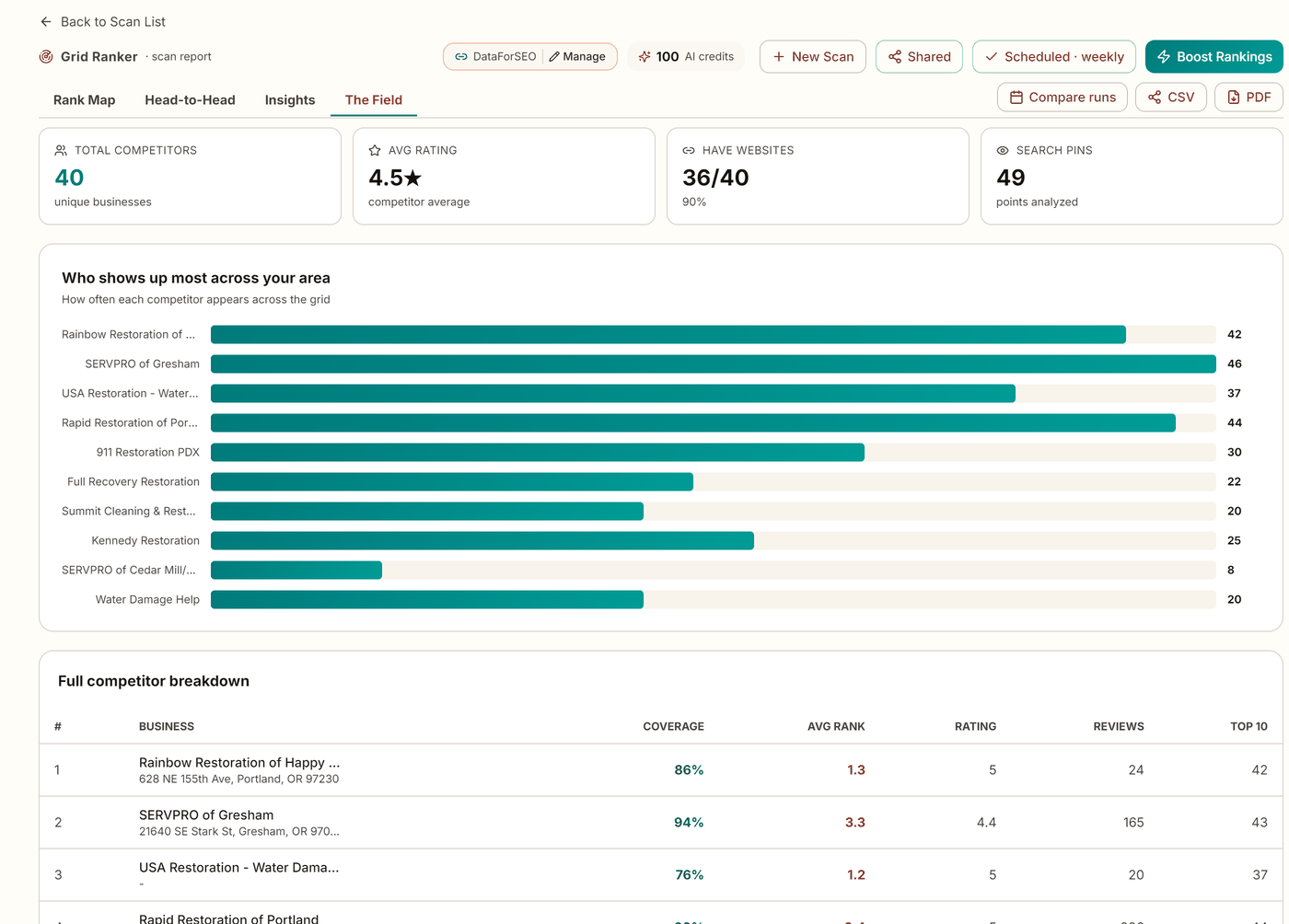Click the 100 AI credits count
Image resolution: width=1289 pixels, height=924 pixels.
668,57
